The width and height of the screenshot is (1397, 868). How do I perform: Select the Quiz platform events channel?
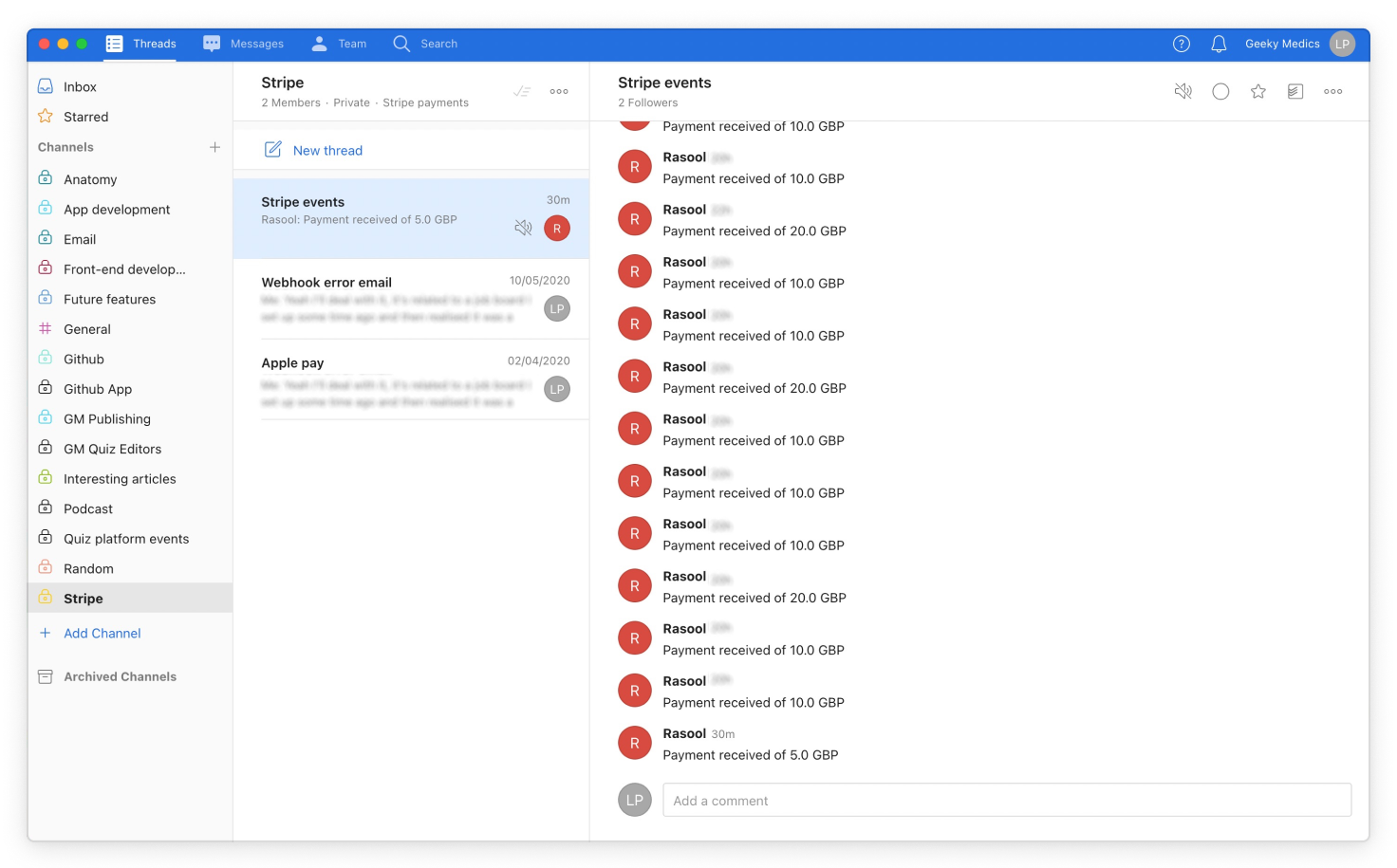[x=130, y=539]
